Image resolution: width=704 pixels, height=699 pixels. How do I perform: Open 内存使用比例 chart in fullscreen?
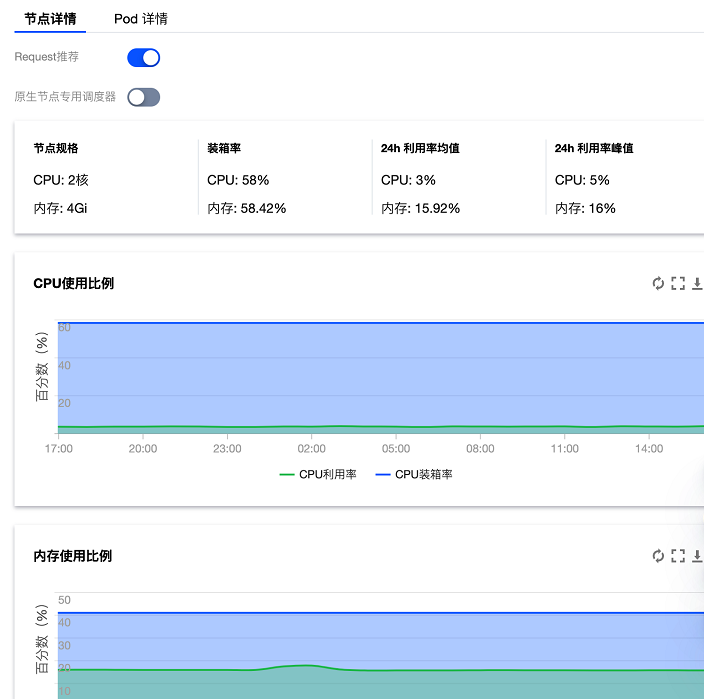678,556
